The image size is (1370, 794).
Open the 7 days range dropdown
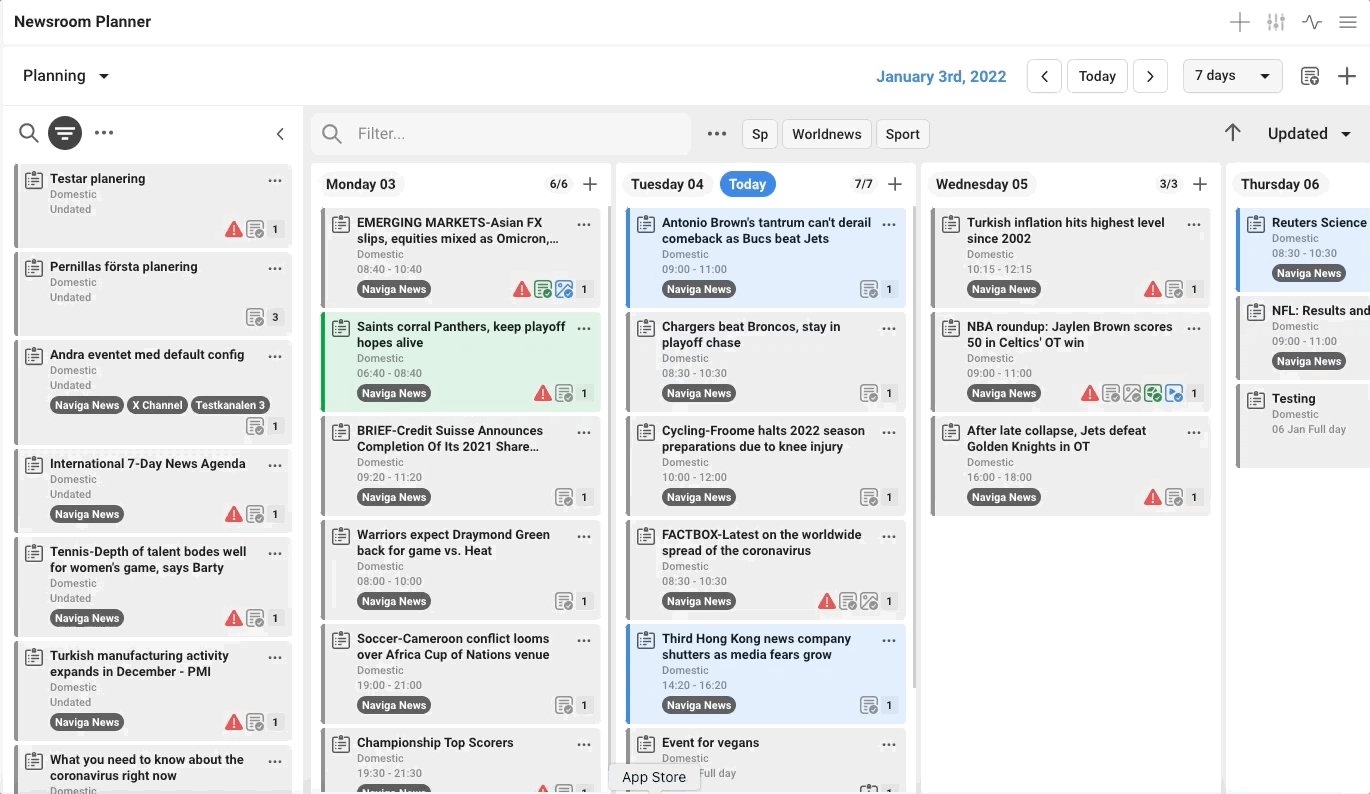click(x=1232, y=76)
